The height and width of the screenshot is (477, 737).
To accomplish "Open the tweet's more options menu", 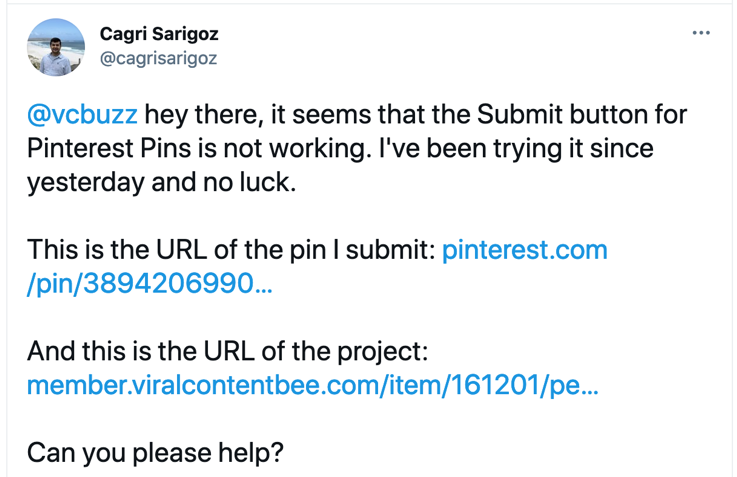I will click(701, 33).
